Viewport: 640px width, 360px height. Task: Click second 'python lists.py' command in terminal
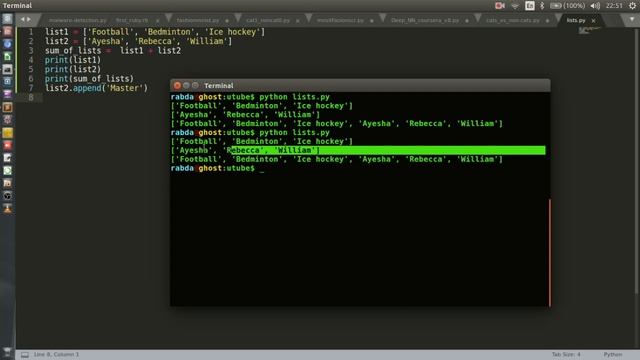294,133
